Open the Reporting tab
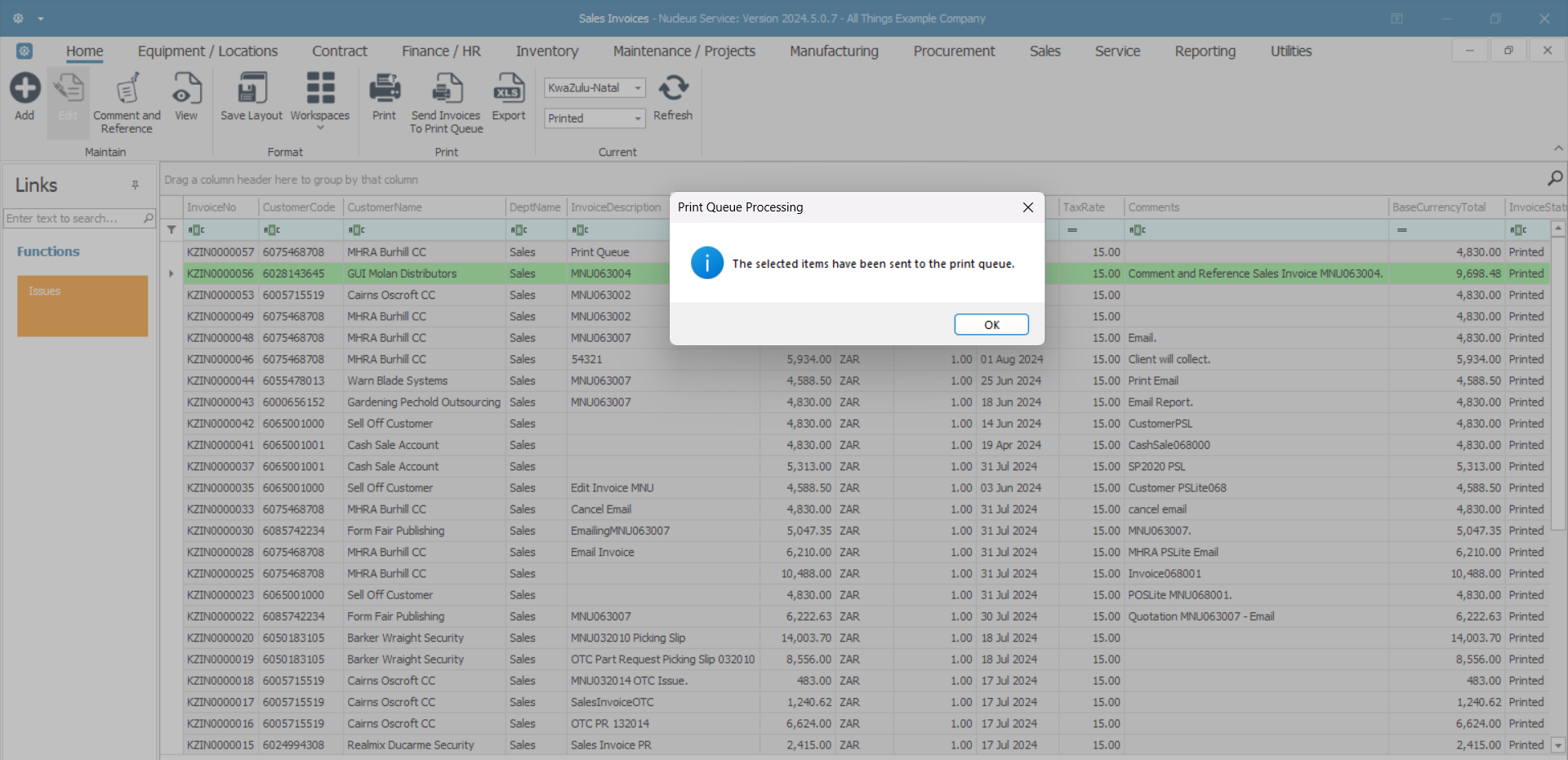This screenshot has height=760, width=1568. tap(1205, 51)
